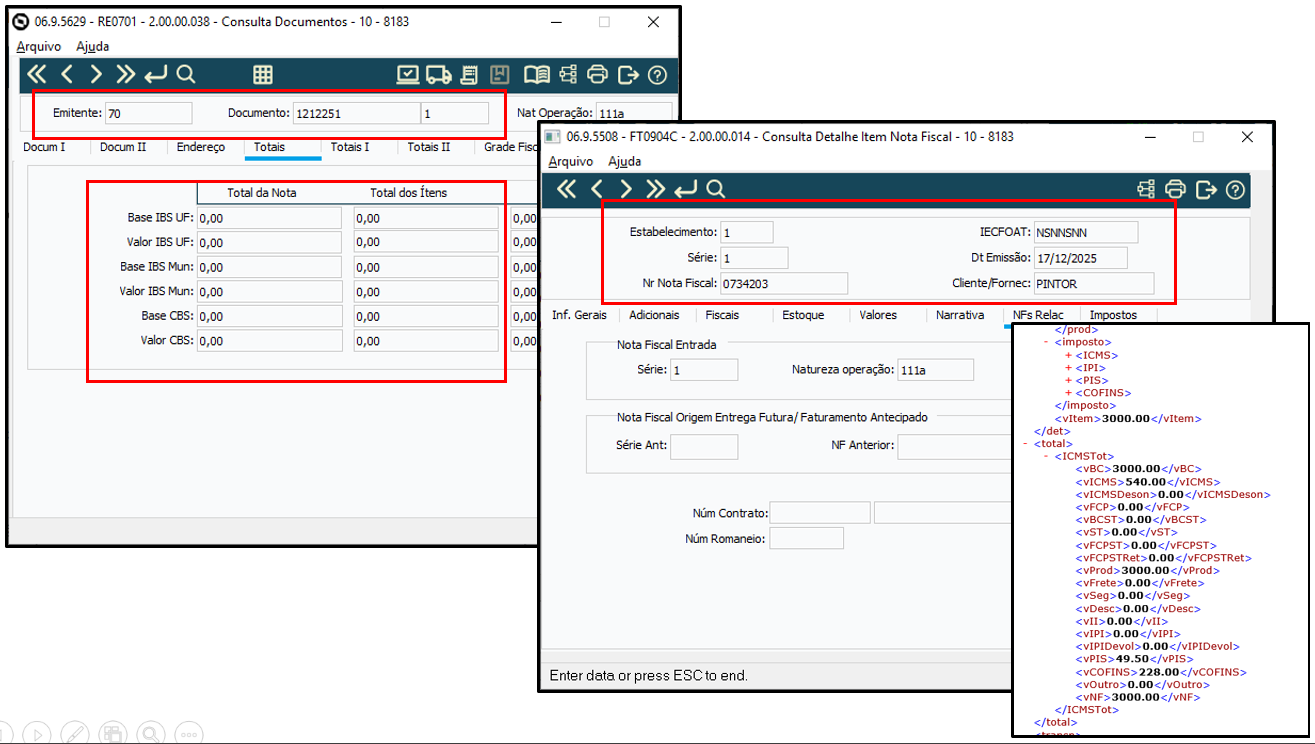The image size is (1315, 744).
Task: Open search magnifier in Detalhe Item Nota Fiscal
Action: [715, 189]
